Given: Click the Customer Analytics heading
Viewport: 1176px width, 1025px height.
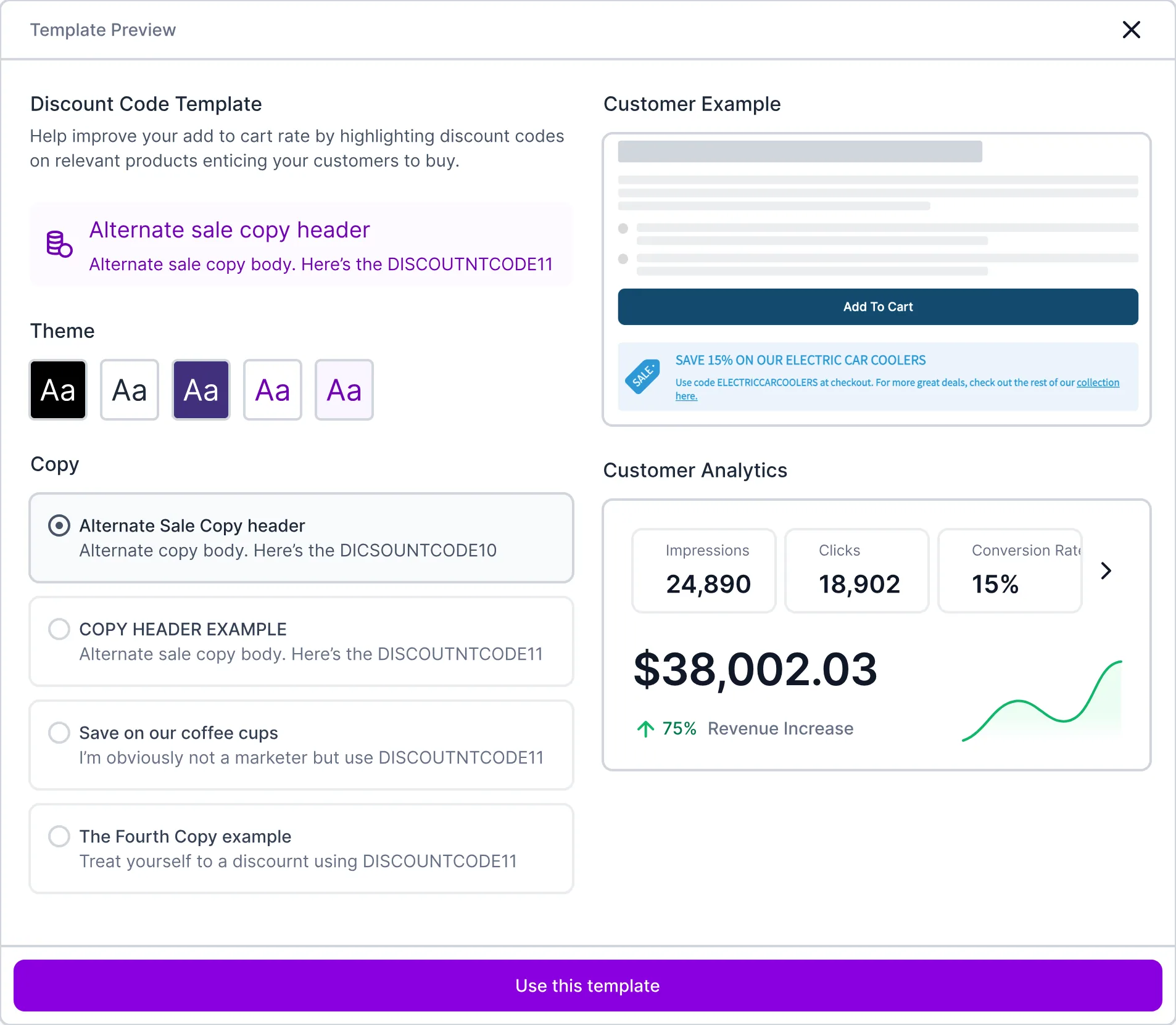Looking at the screenshot, I should click(695, 471).
